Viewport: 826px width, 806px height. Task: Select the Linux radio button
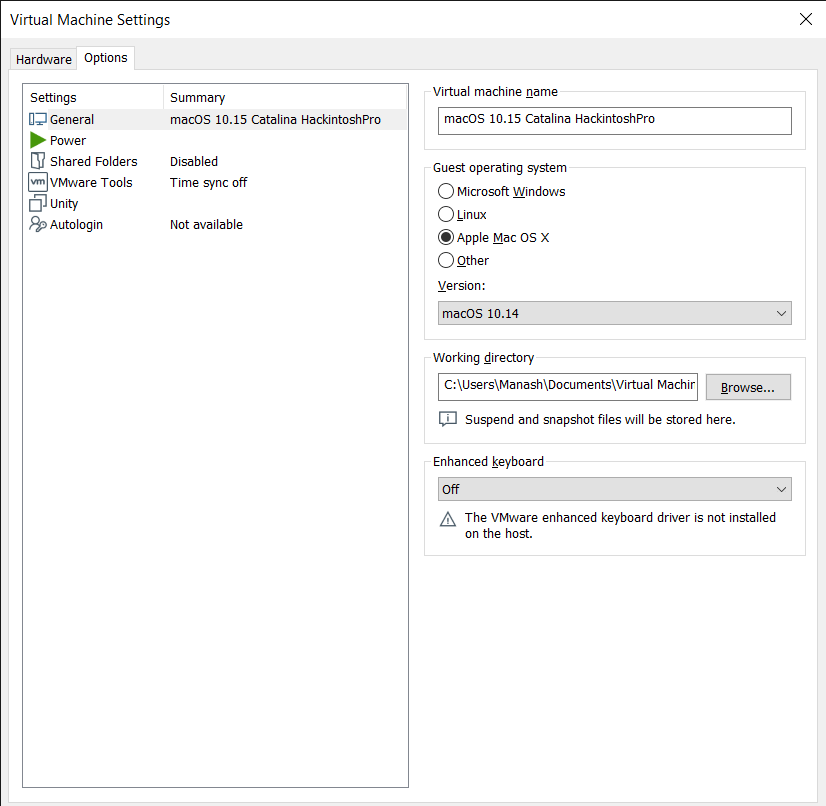pyautogui.click(x=446, y=214)
